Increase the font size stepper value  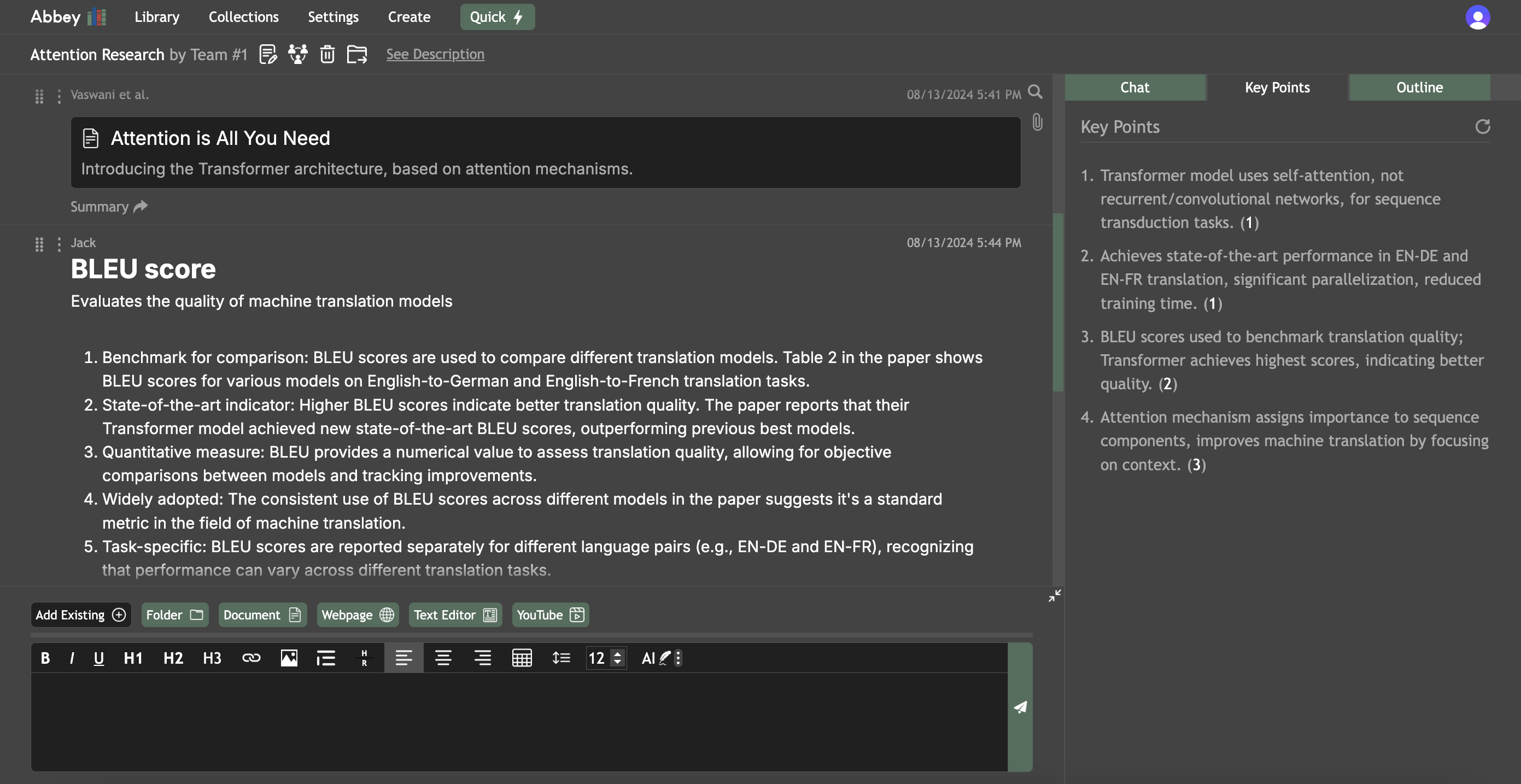618,653
